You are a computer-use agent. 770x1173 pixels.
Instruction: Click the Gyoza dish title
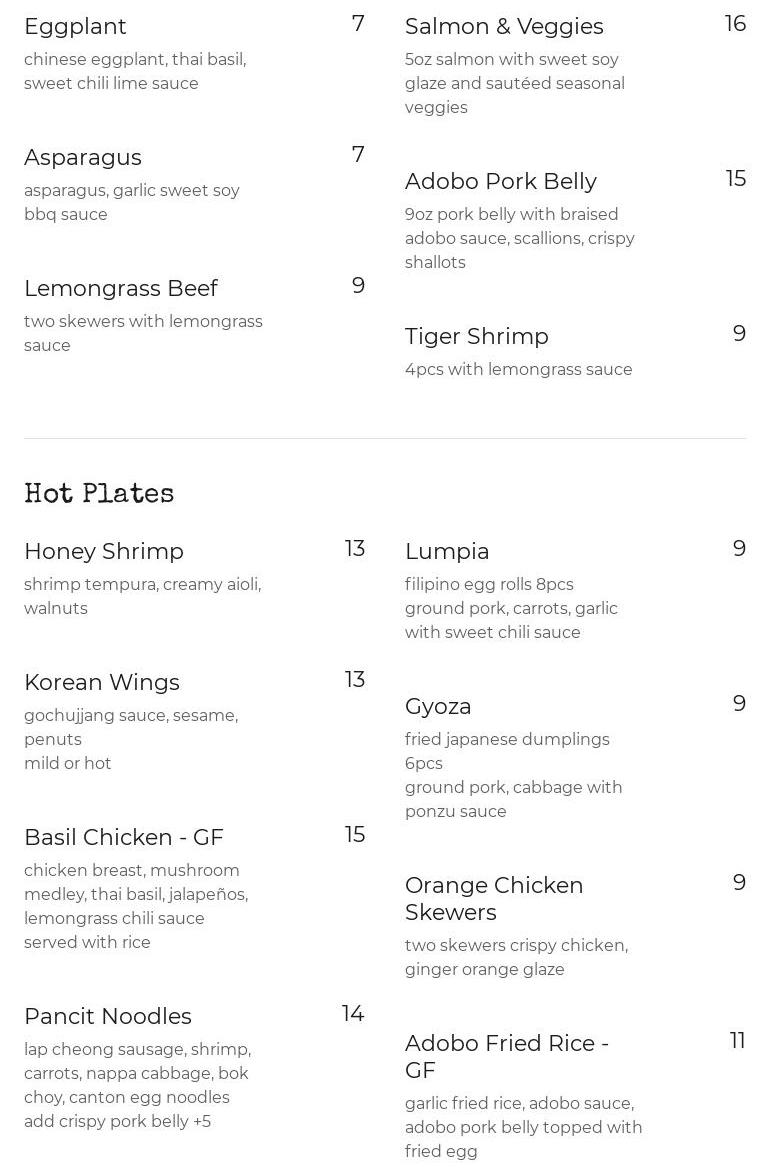438,707
